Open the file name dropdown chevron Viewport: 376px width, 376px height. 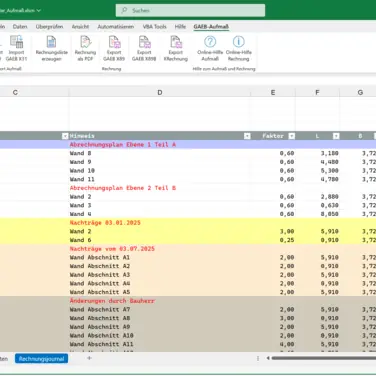coord(39,10)
